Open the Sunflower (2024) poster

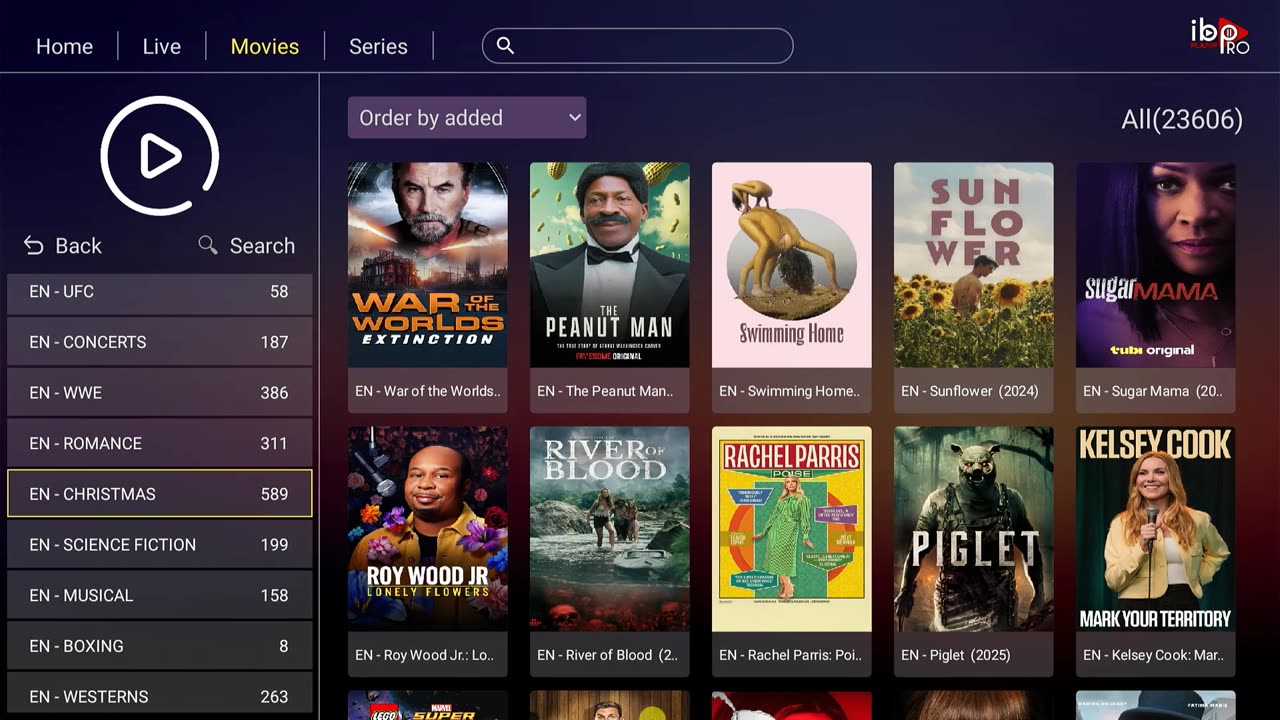[x=974, y=265]
